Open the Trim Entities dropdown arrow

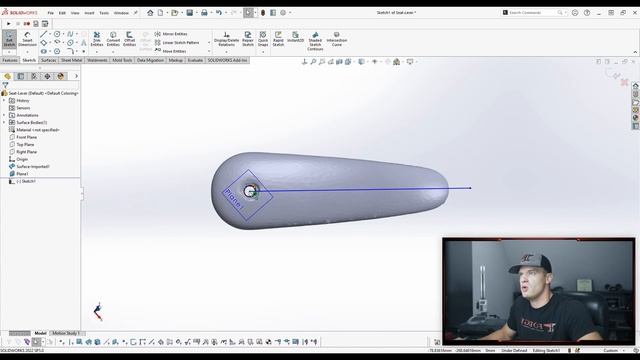97,52
